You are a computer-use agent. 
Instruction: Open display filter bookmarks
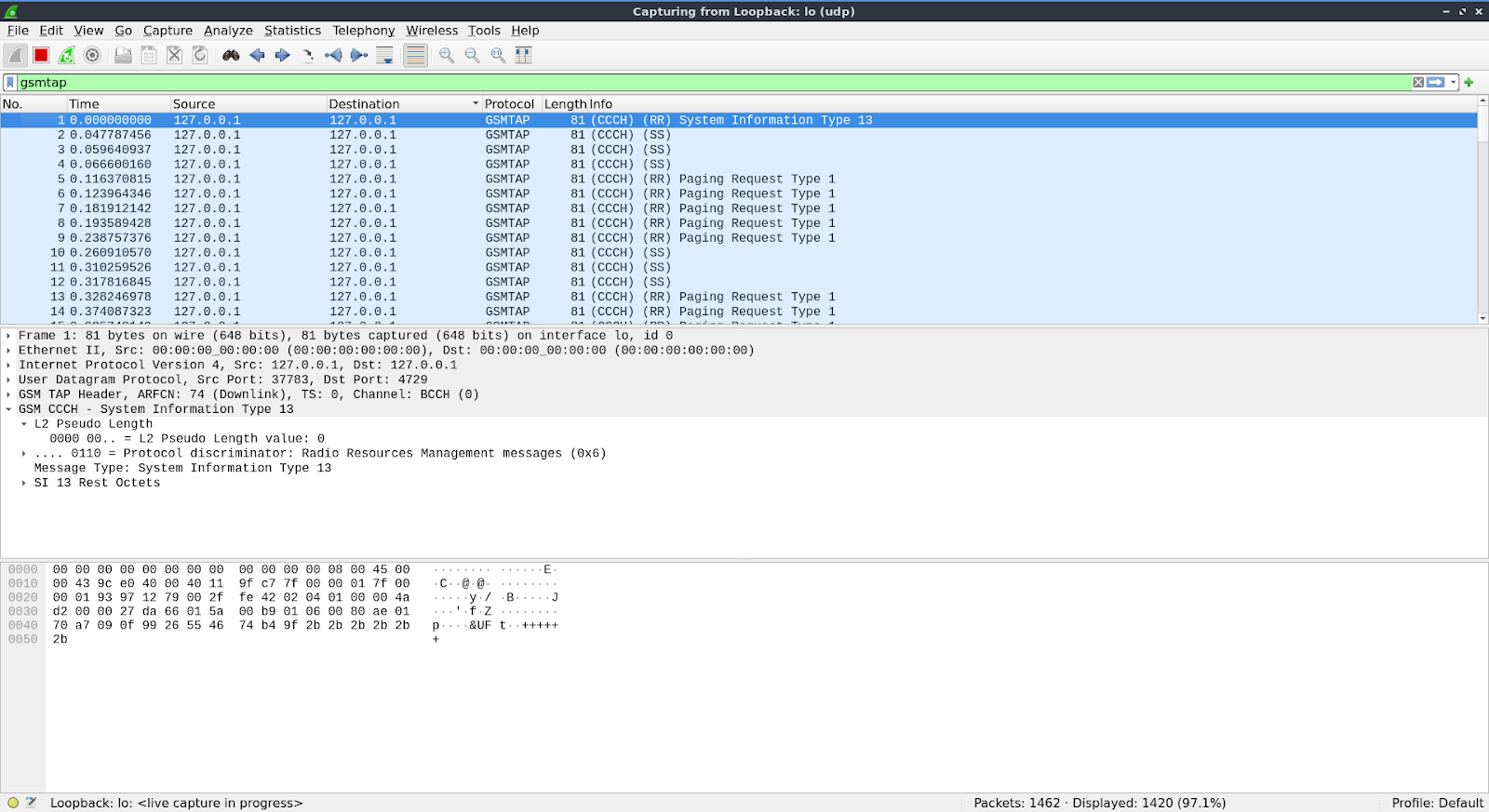(10, 83)
